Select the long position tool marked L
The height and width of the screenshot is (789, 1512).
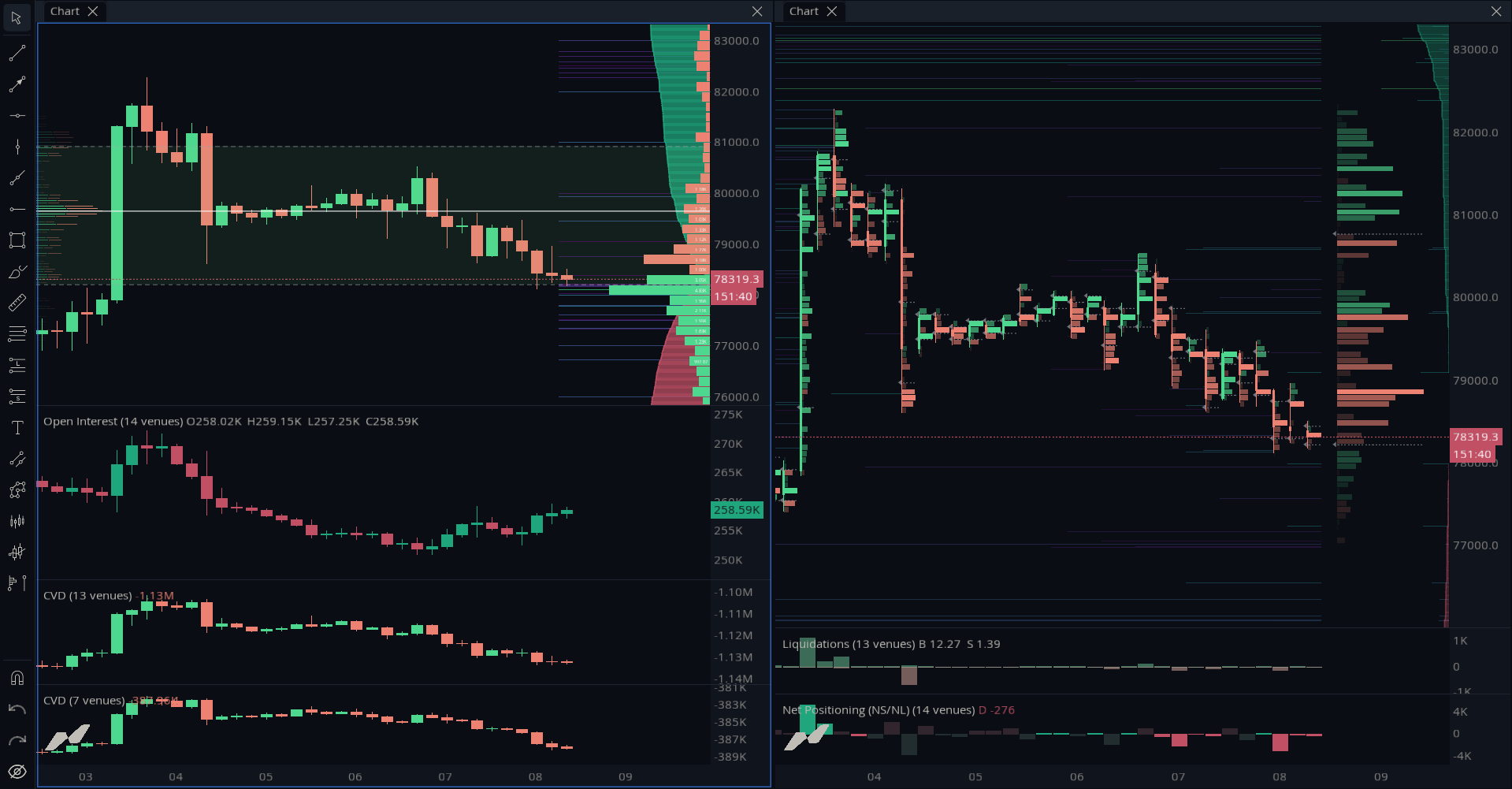17,365
